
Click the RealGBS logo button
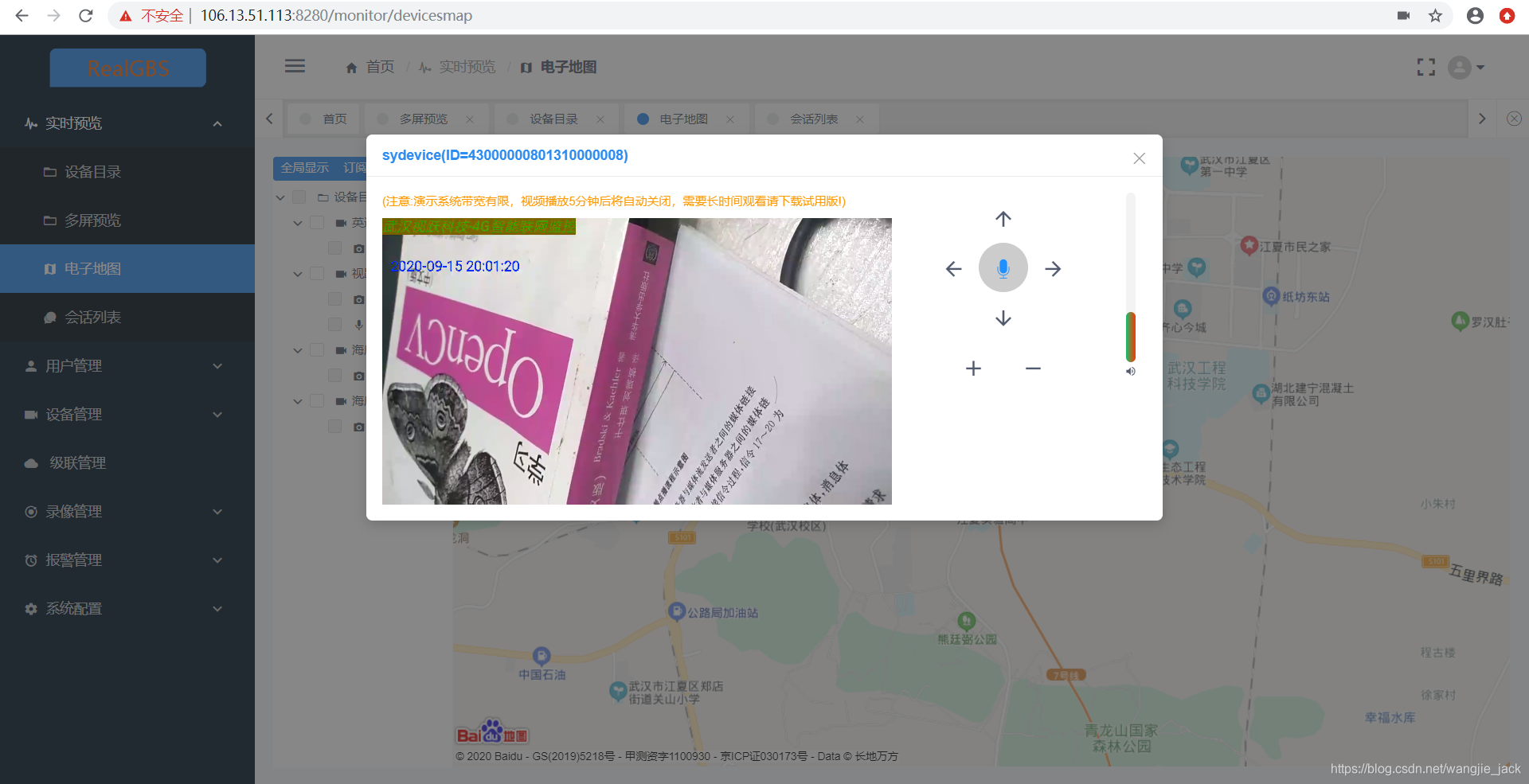(x=128, y=68)
